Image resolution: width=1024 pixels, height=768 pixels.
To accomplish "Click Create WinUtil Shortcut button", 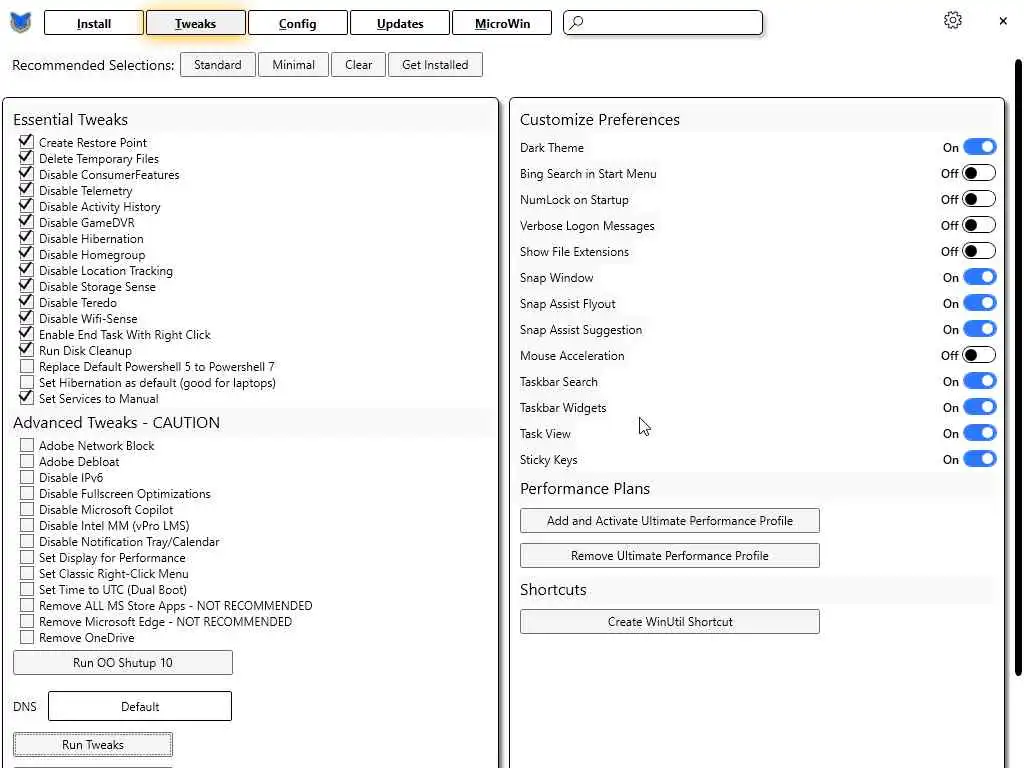I will click(x=669, y=622).
